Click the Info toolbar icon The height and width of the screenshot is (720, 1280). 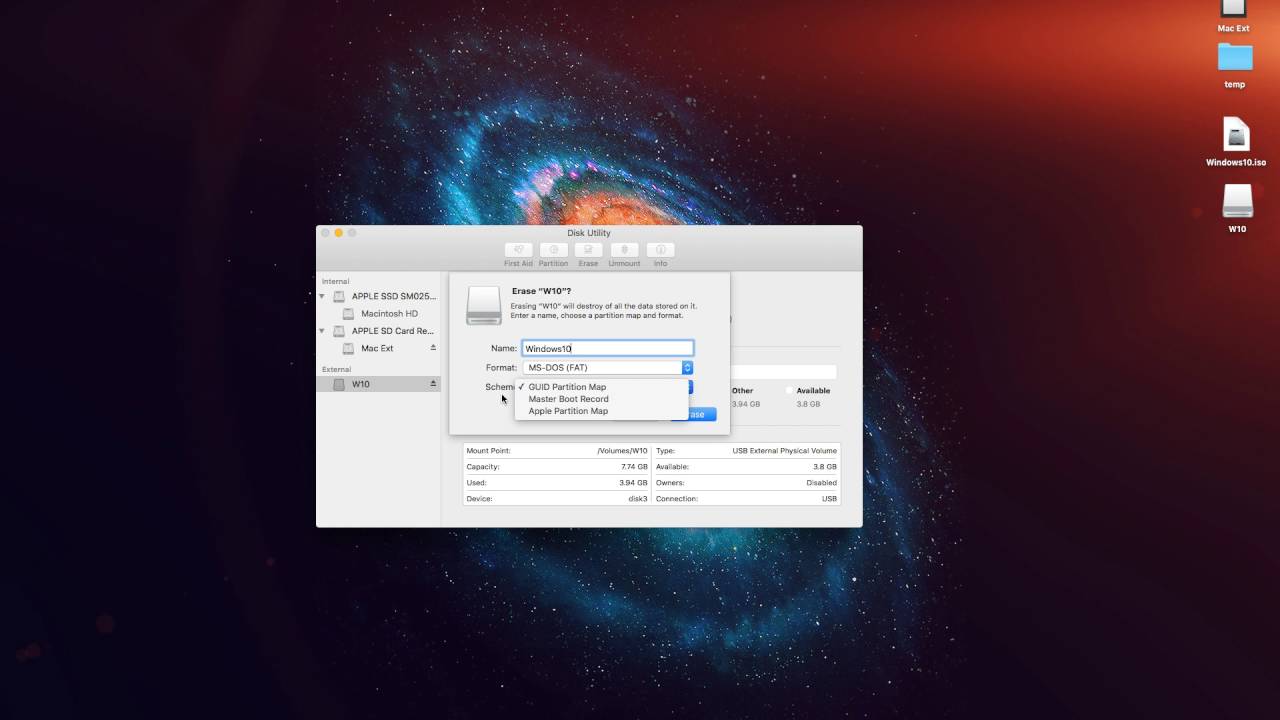(x=660, y=250)
